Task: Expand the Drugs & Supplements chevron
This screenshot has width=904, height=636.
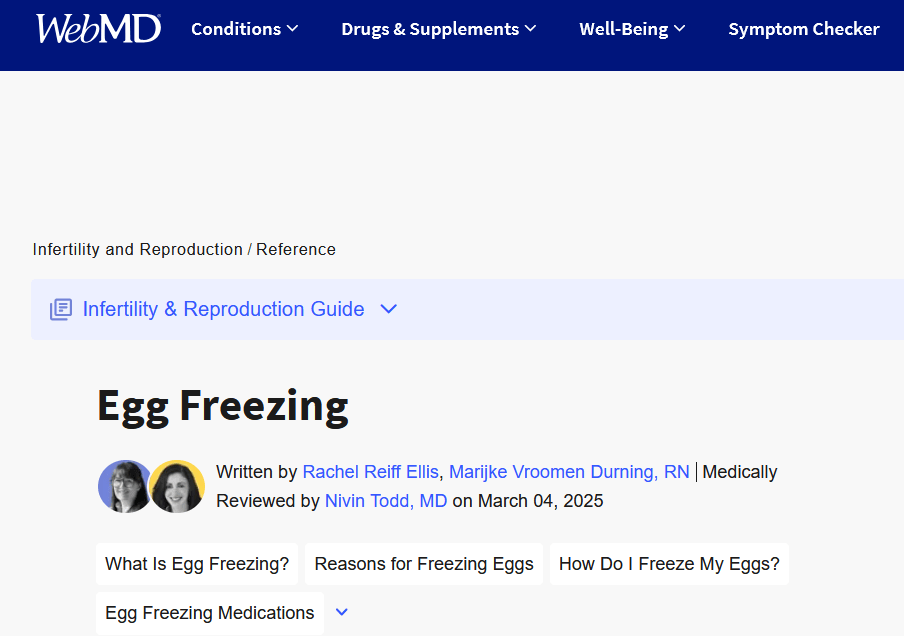Action: pos(531,28)
